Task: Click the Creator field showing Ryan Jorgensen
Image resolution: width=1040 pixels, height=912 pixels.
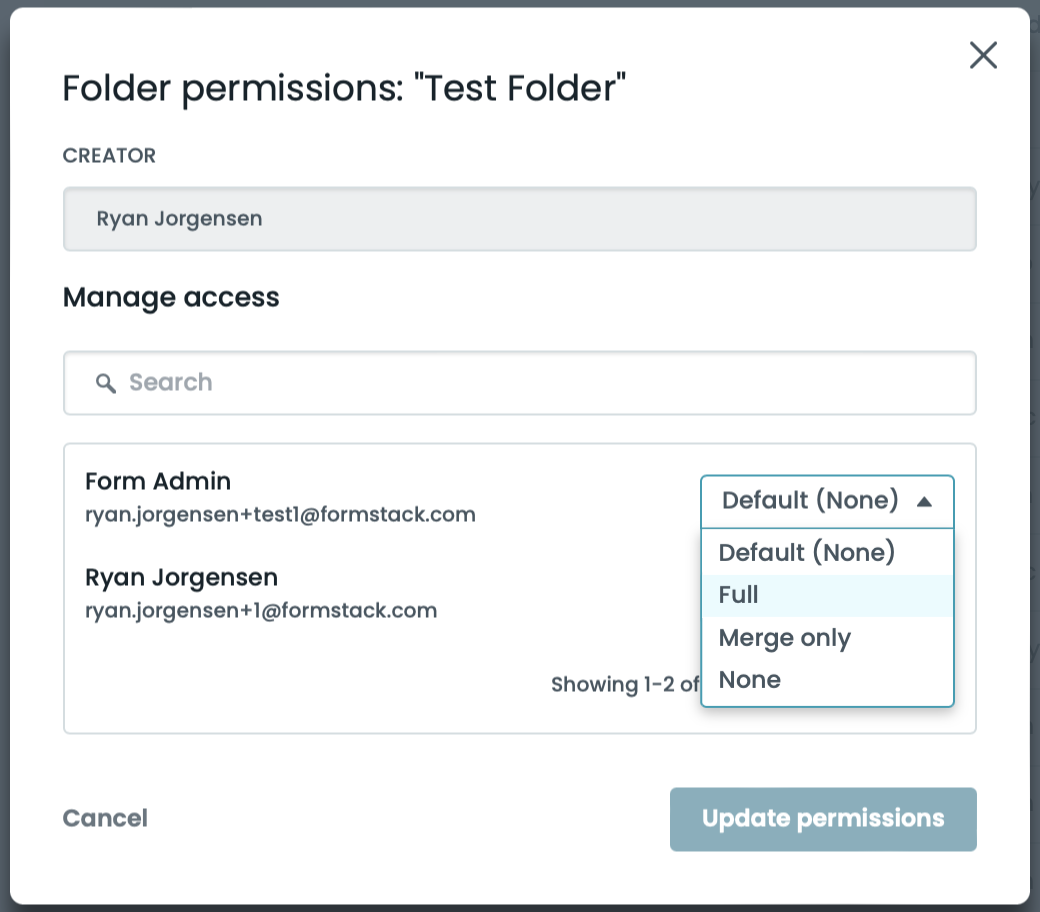Action: coord(519,219)
